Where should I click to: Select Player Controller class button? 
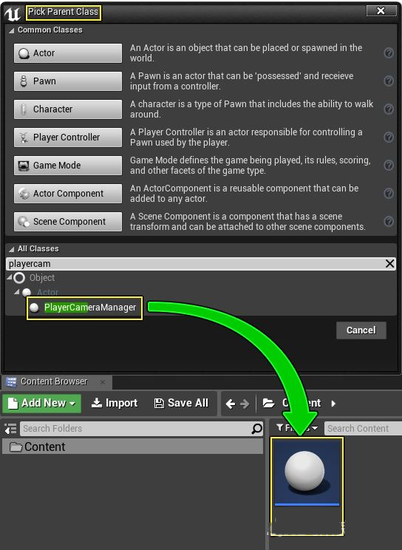[x=68, y=138]
